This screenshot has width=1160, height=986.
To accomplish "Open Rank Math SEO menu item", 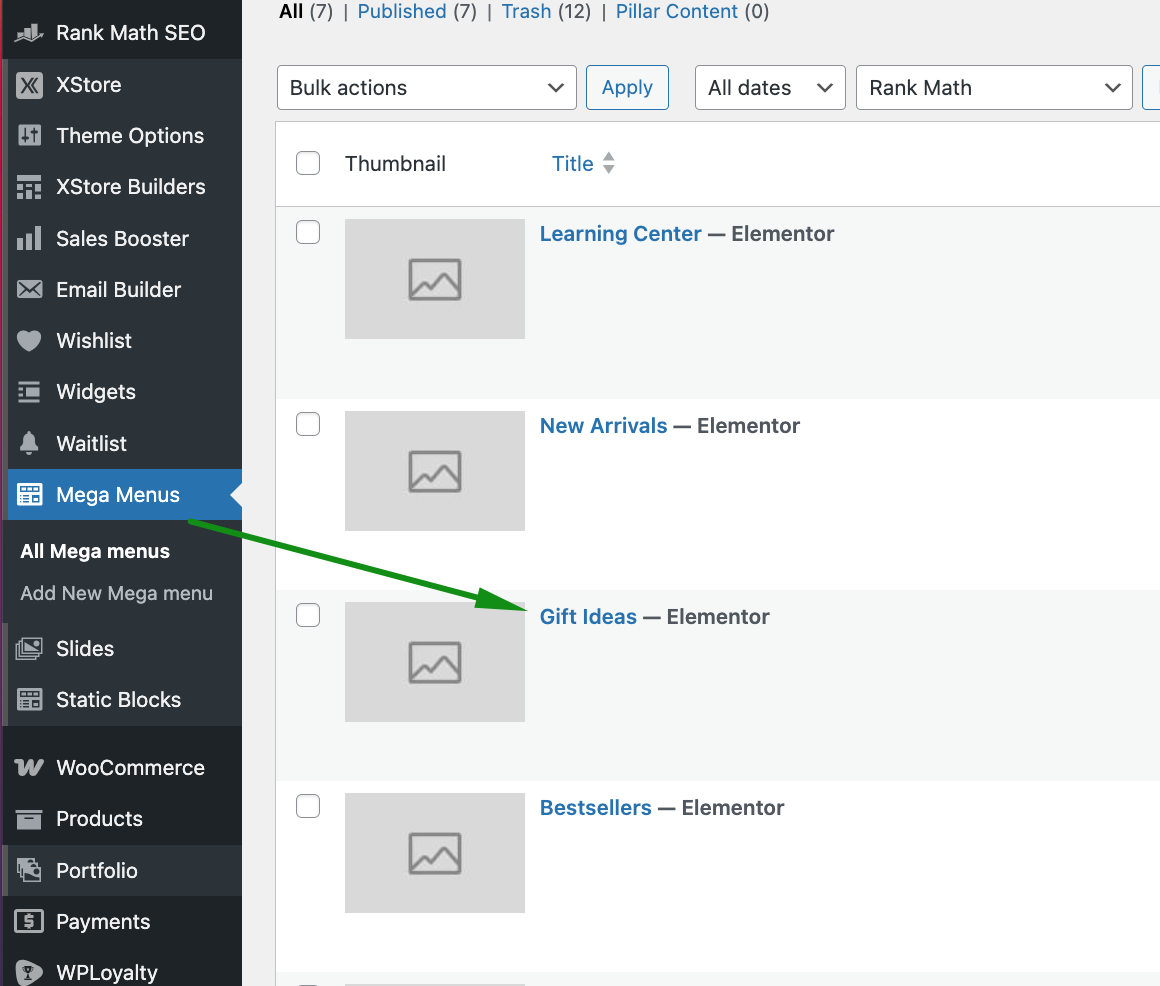I will 122,33.
